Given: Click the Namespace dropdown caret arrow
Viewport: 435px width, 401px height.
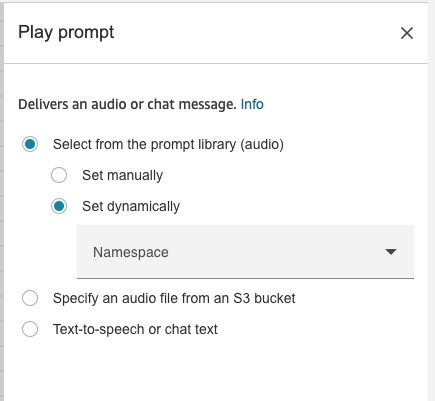Looking at the screenshot, I should coord(391,252).
